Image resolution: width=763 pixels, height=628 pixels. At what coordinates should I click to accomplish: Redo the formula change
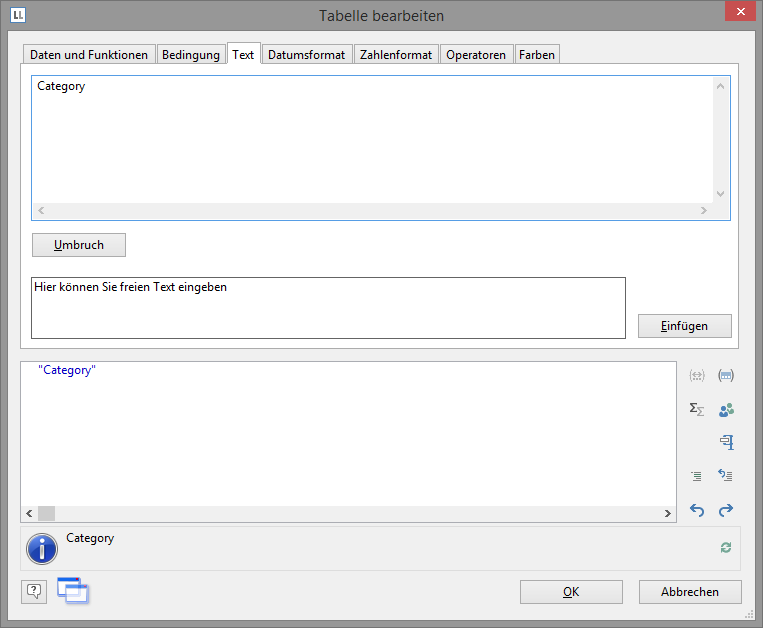click(727, 510)
